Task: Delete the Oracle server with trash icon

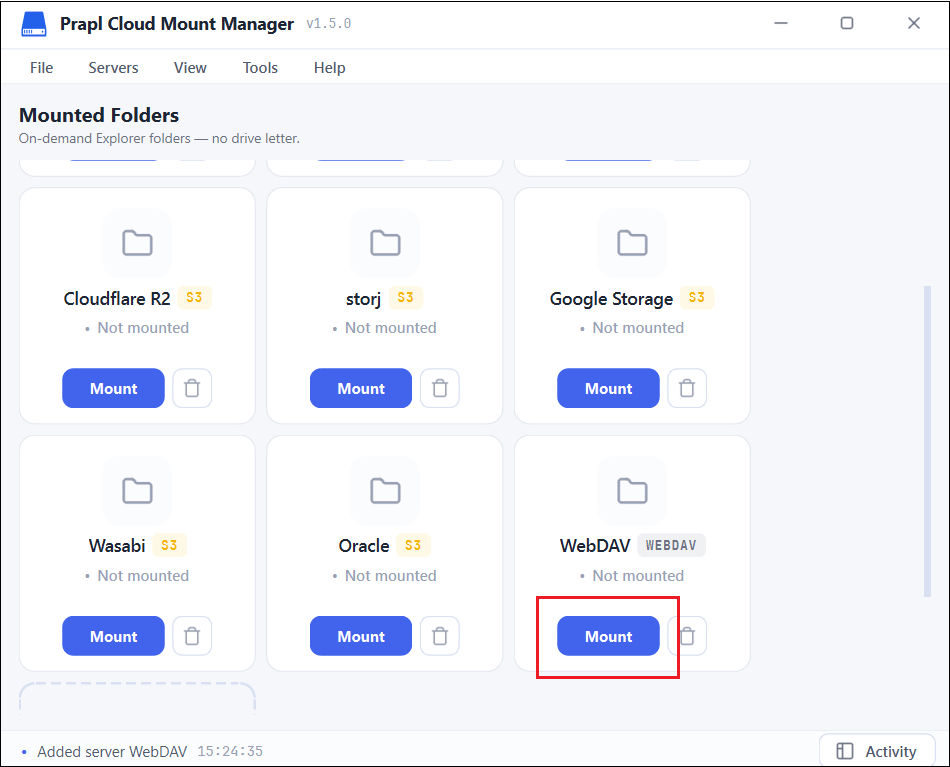Action: pos(440,636)
